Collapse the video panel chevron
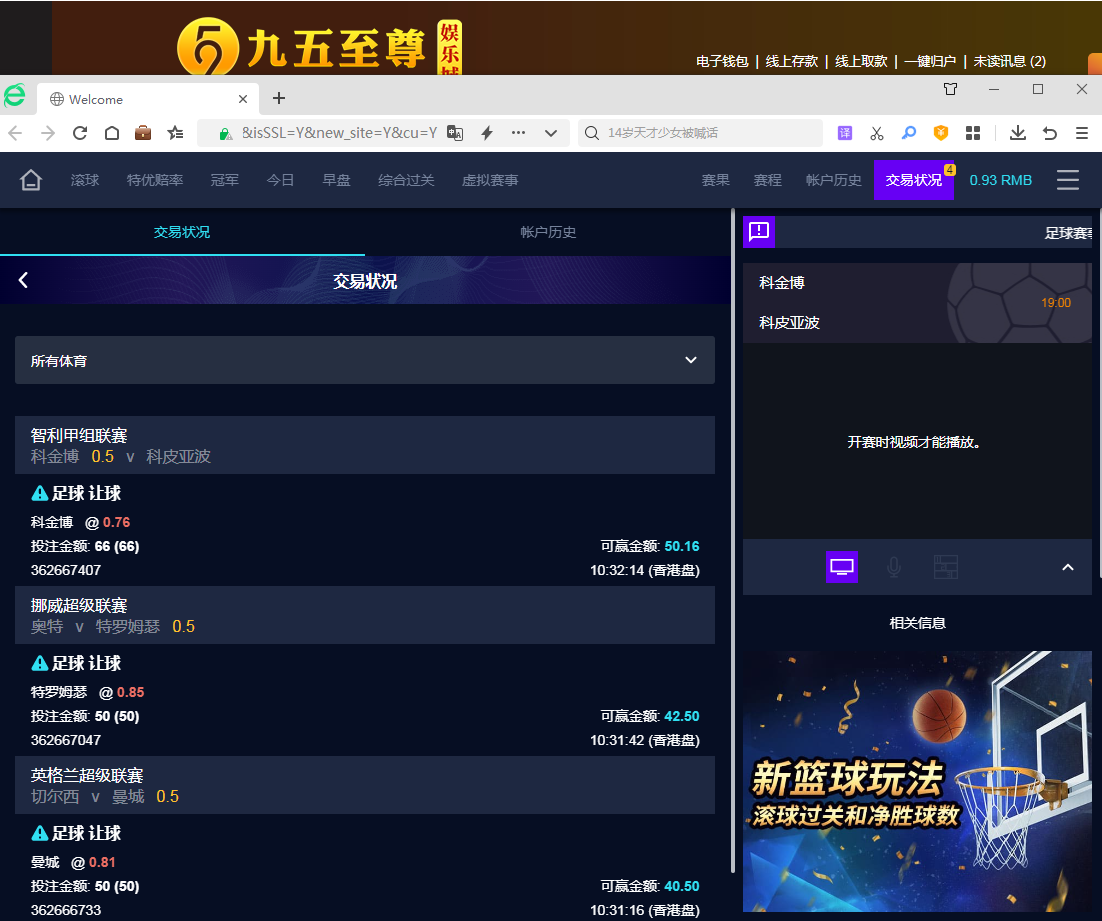Screen dimensions: 1102x921 tap(1067, 567)
